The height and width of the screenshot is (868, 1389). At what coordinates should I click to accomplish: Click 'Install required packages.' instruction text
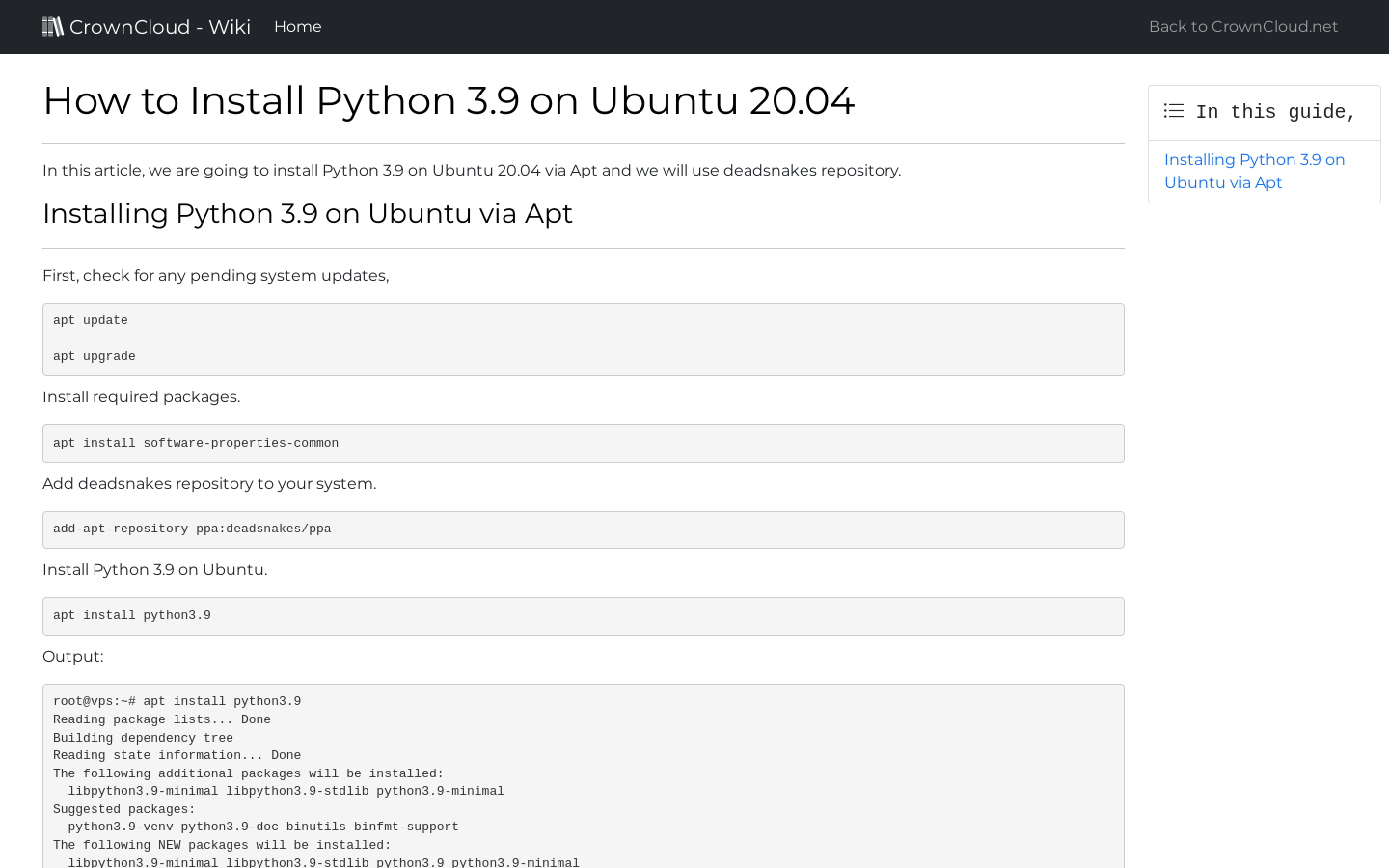(141, 396)
